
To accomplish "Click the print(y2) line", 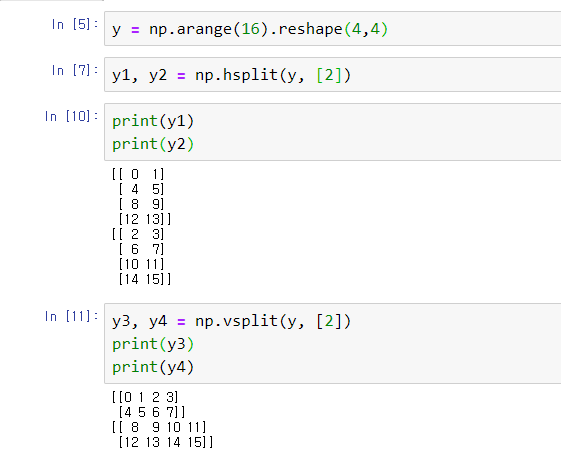I will tap(153, 144).
